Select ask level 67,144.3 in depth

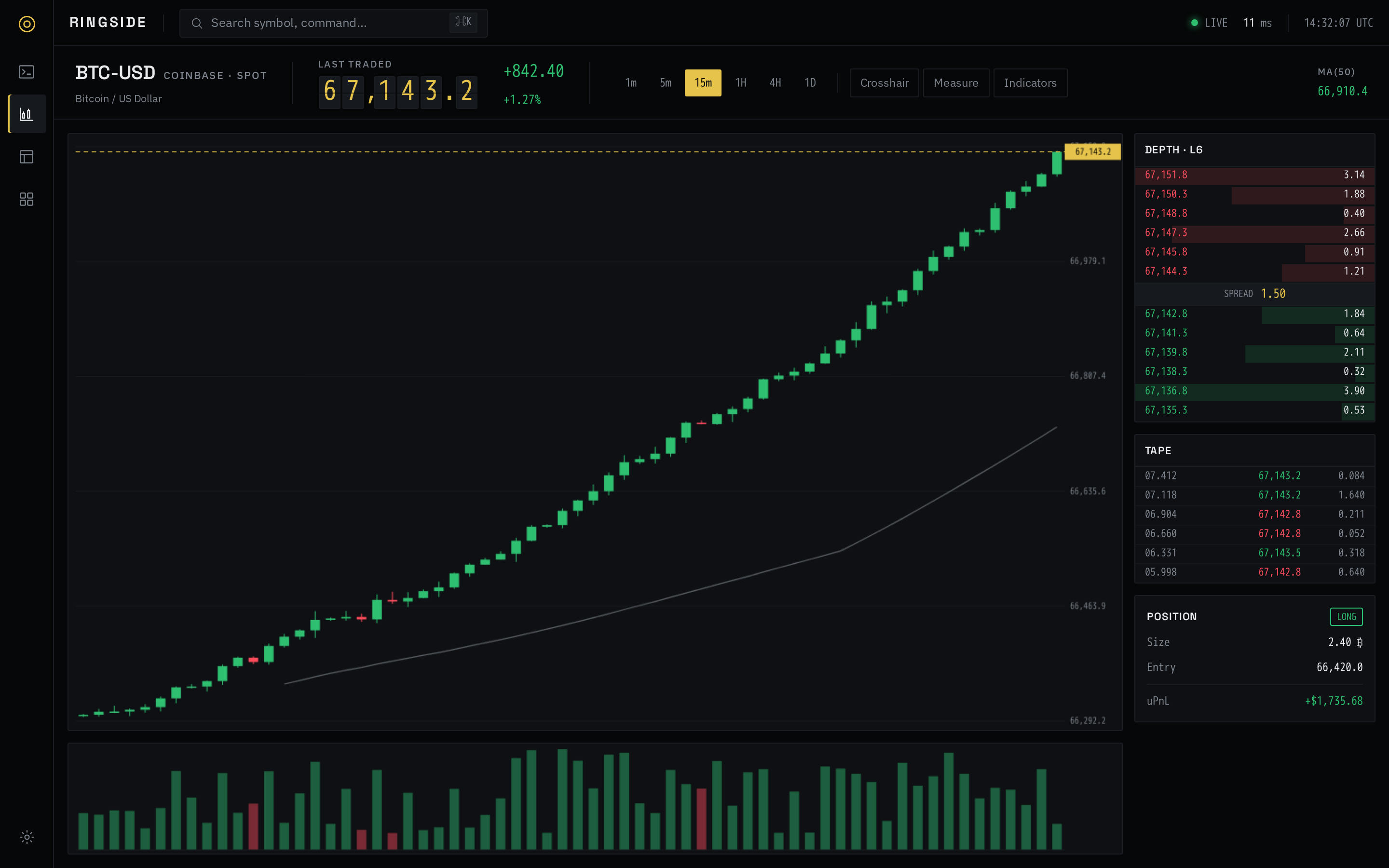click(1255, 271)
